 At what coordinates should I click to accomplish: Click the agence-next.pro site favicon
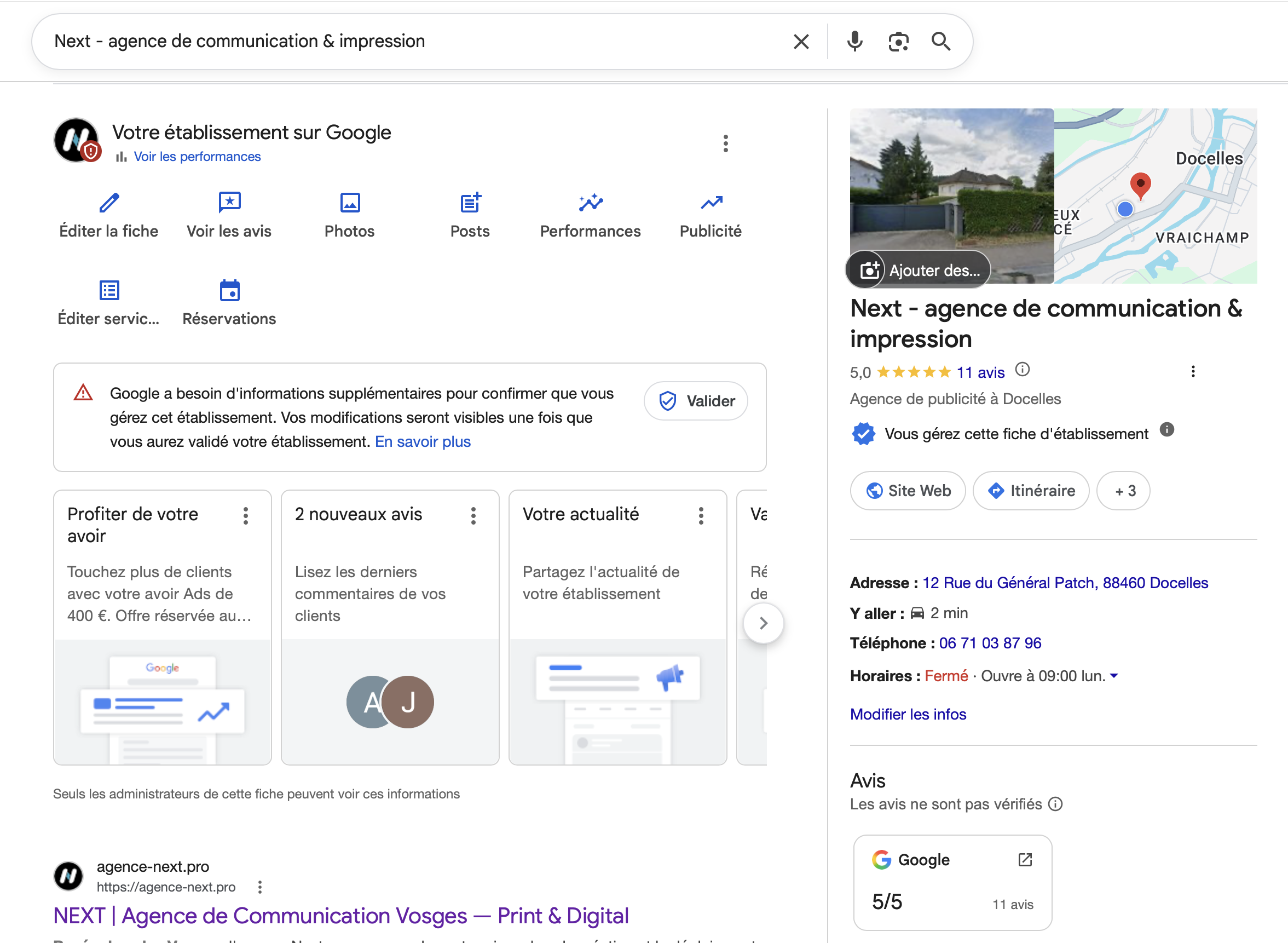click(x=68, y=876)
